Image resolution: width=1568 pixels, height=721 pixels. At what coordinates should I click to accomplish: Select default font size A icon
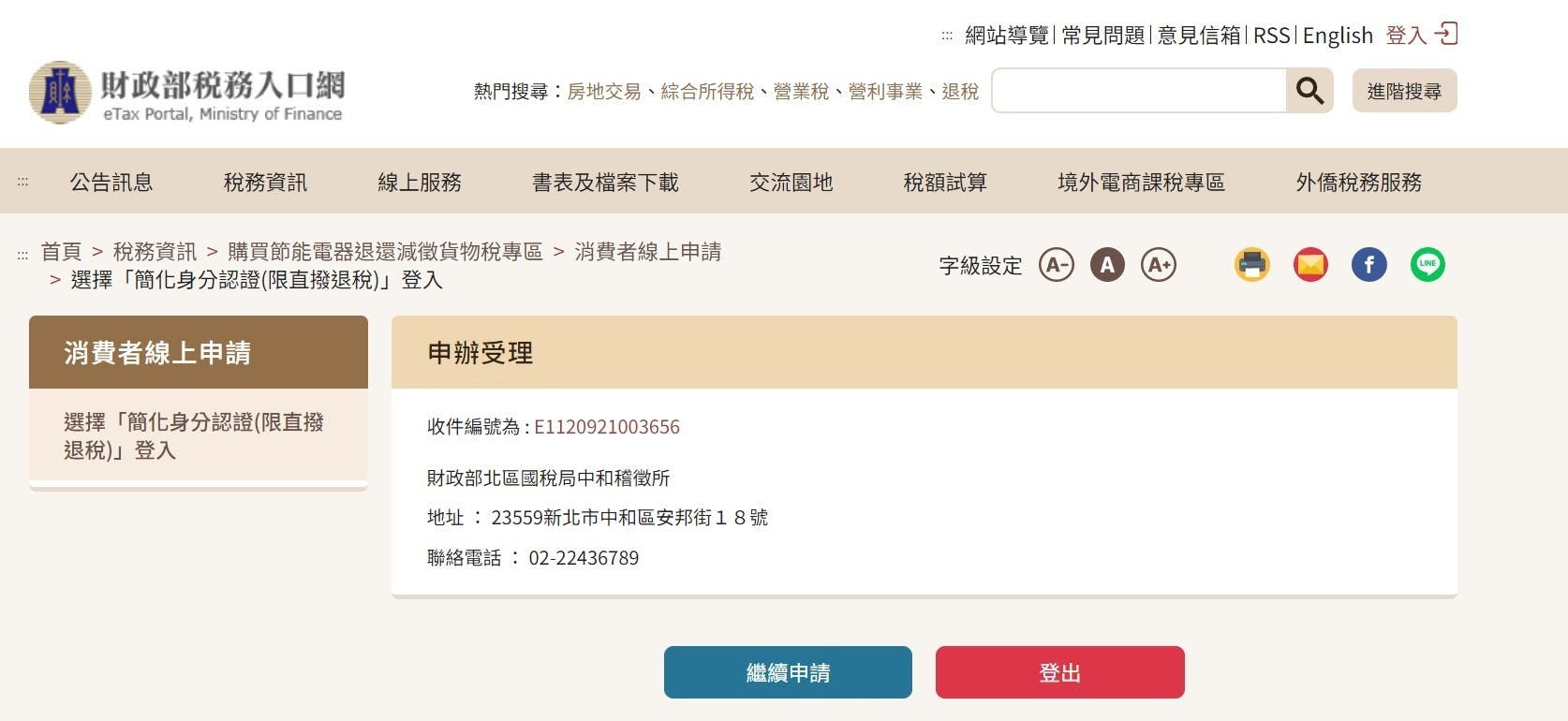[1107, 265]
